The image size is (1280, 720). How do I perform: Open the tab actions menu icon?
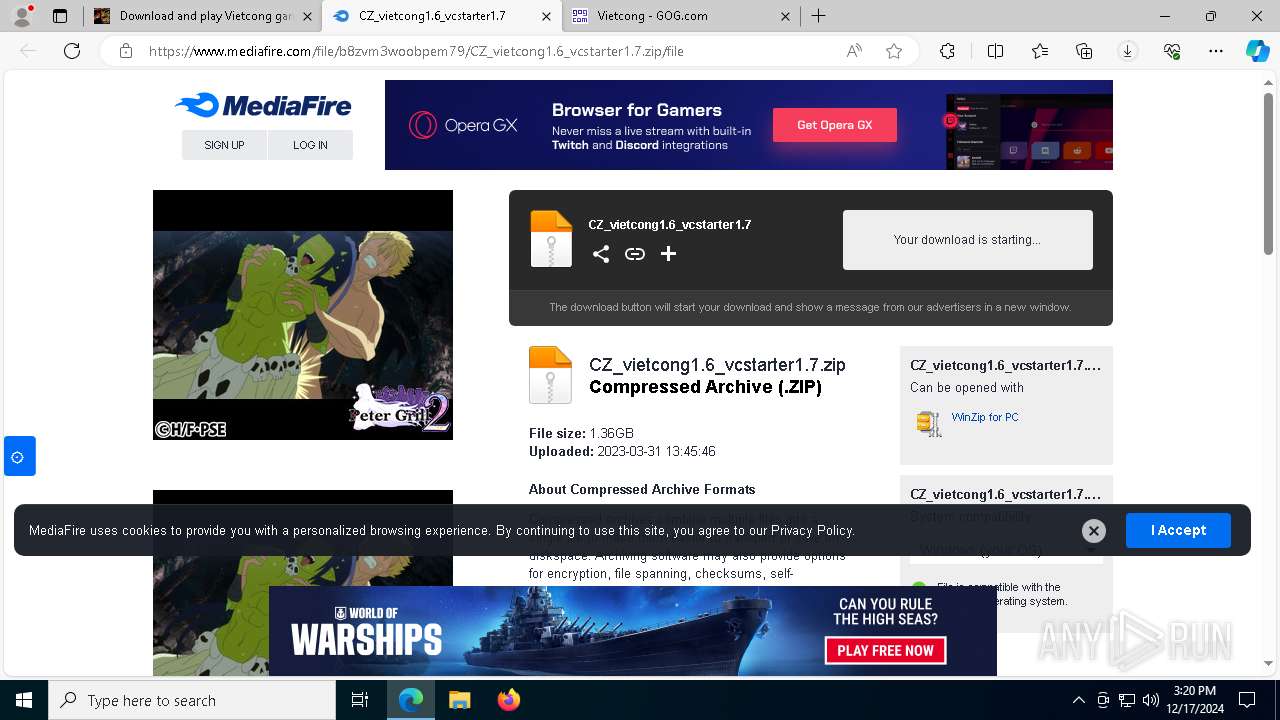pos(60,16)
